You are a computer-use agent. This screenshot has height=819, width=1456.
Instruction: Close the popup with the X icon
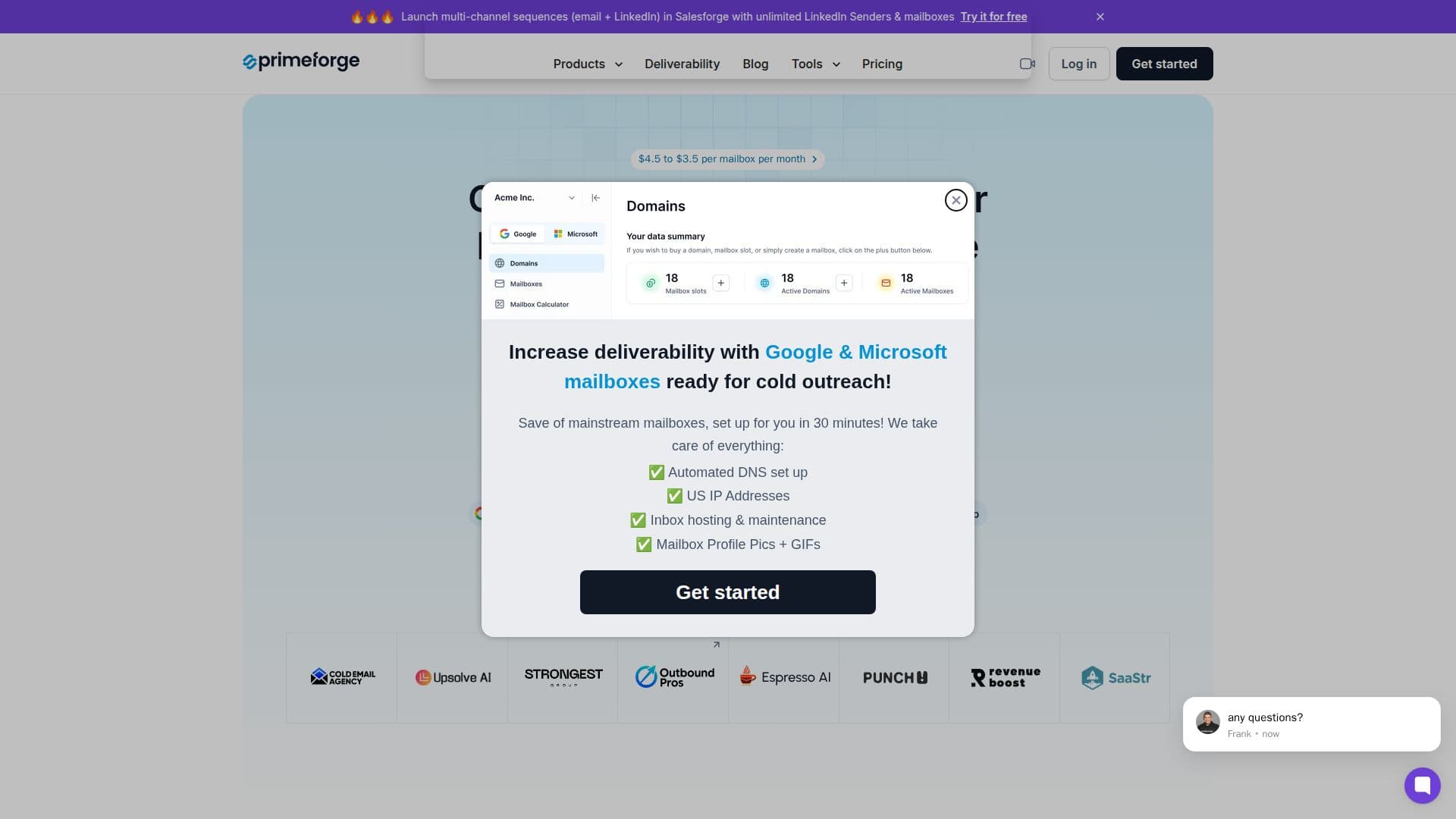point(955,200)
